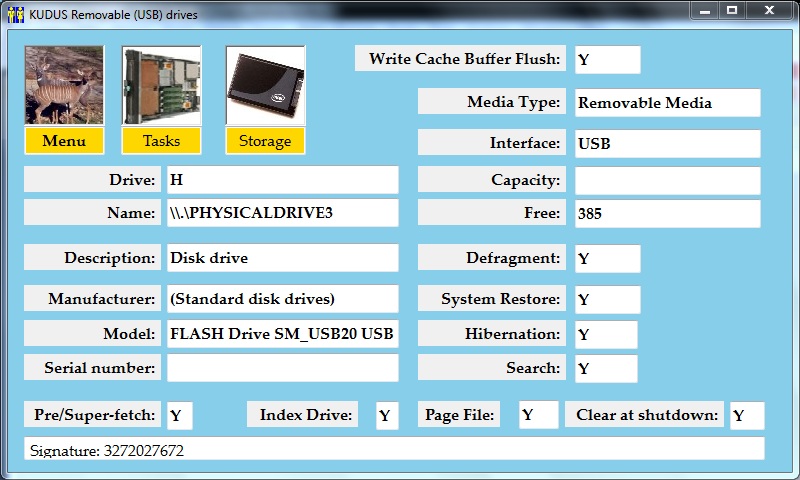
Task: Click the server blade Tasks image
Action: pyautogui.click(x=161, y=85)
